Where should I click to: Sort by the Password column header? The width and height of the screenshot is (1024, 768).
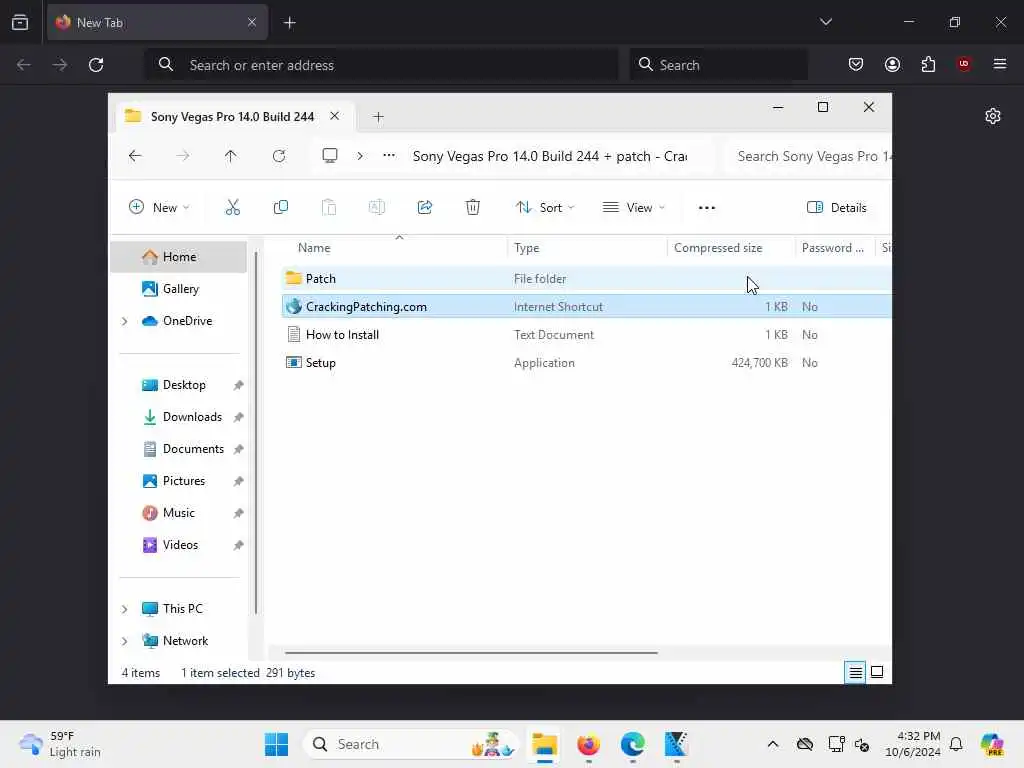[835, 248]
